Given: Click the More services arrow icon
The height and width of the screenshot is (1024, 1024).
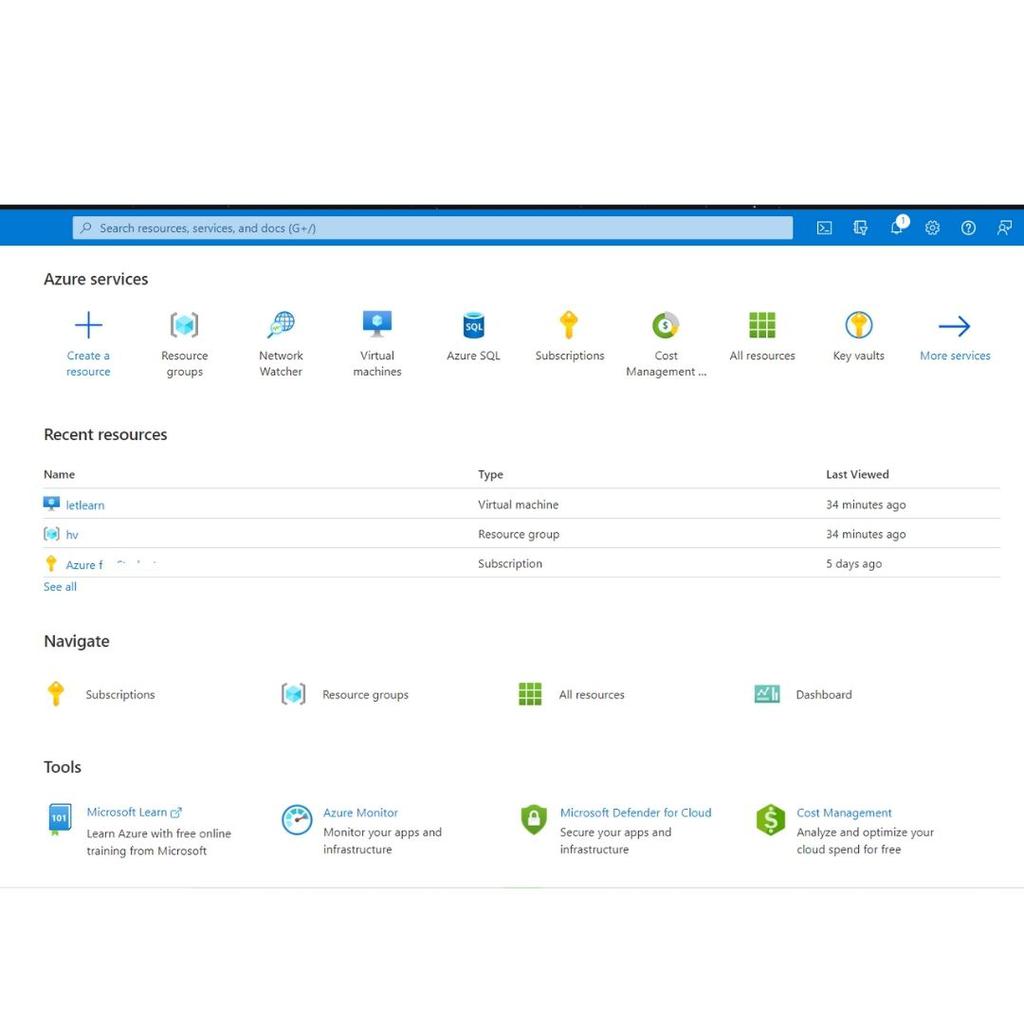Looking at the screenshot, I should tap(954, 326).
